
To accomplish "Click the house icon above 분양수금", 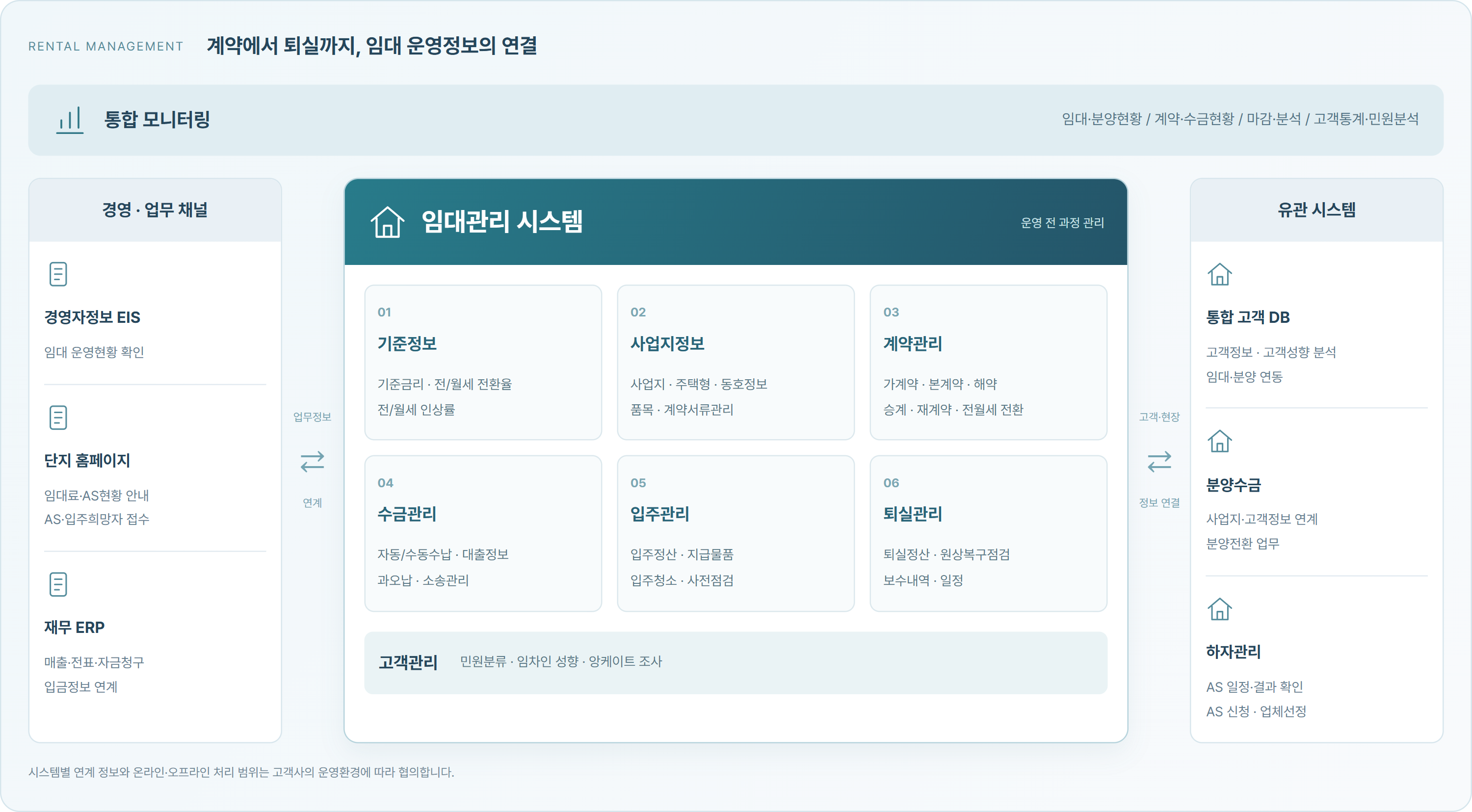I will tap(1219, 441).
